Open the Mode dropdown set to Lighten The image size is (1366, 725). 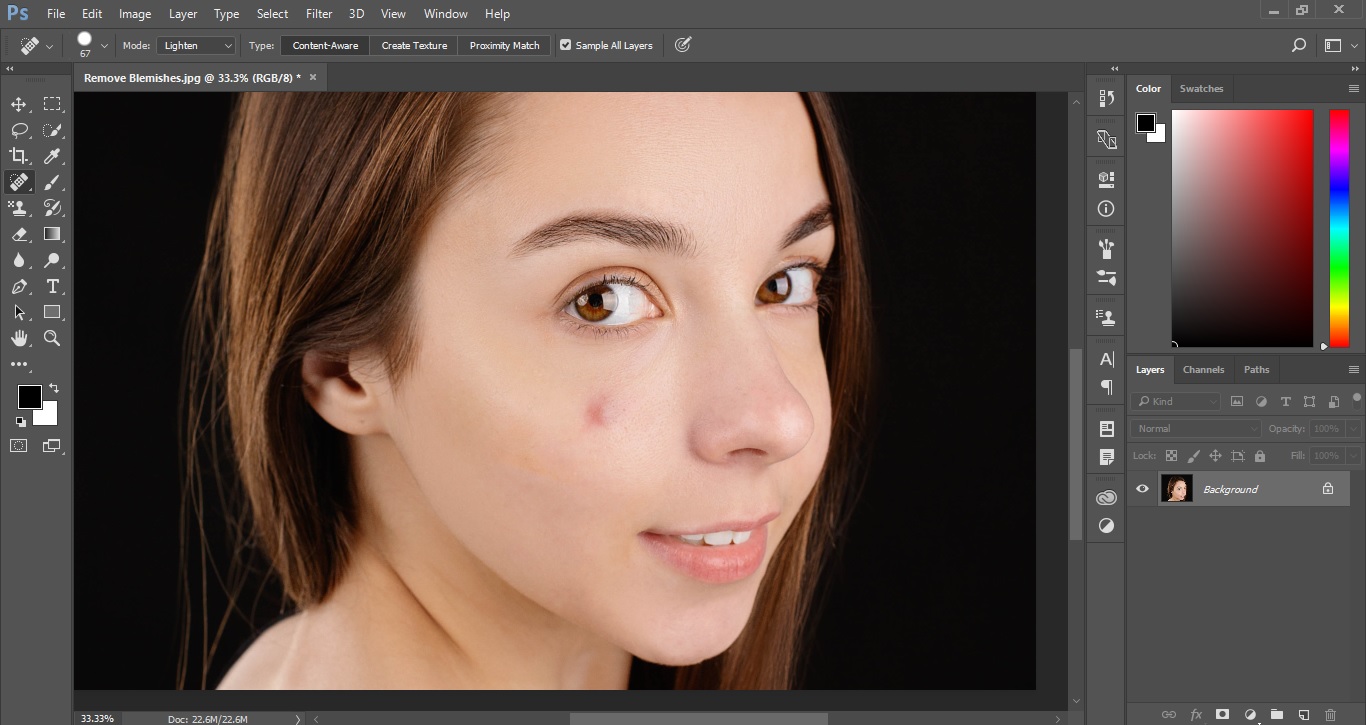coord(196,45)
